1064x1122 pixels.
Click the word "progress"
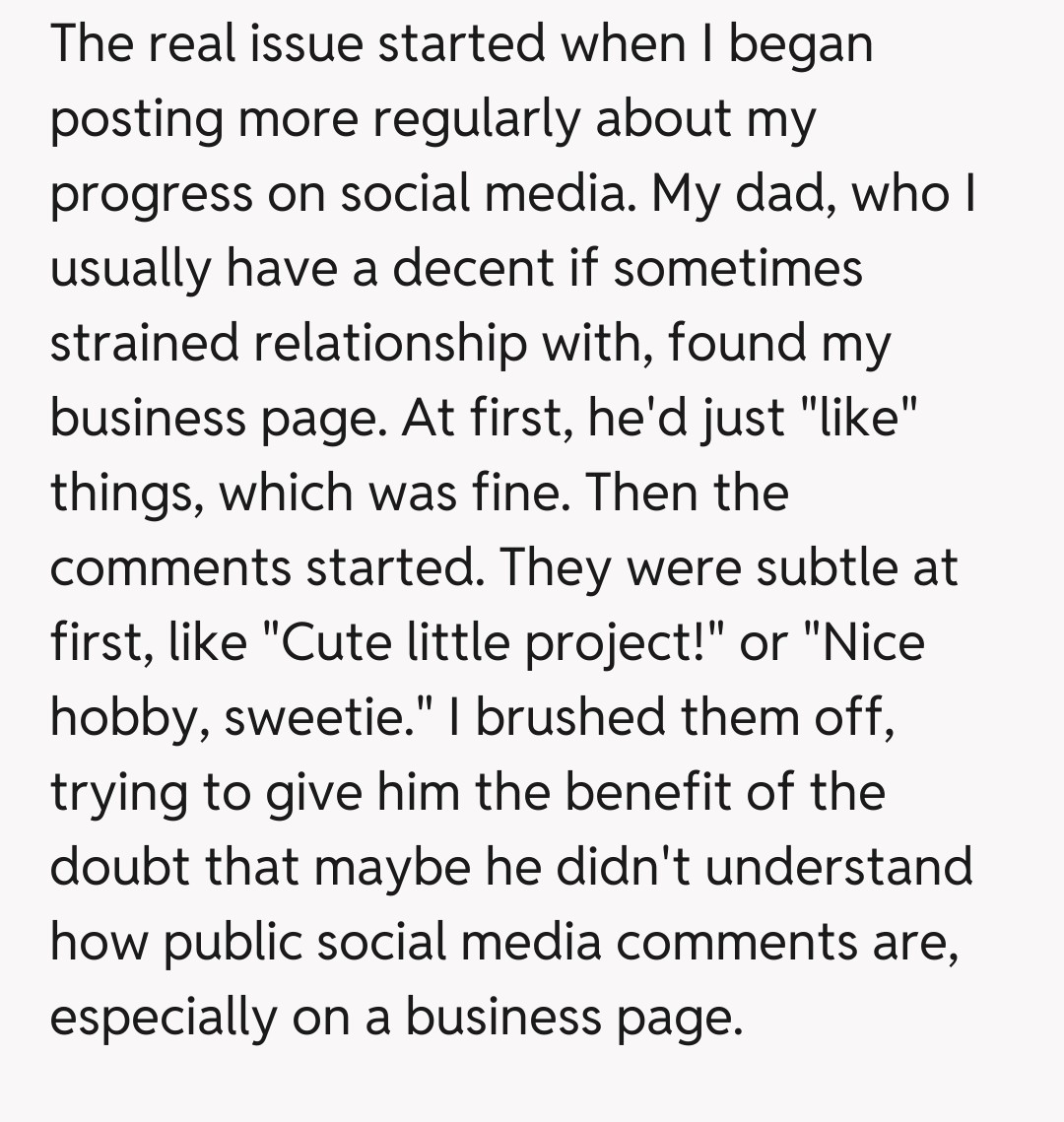(x=151, y=194)
